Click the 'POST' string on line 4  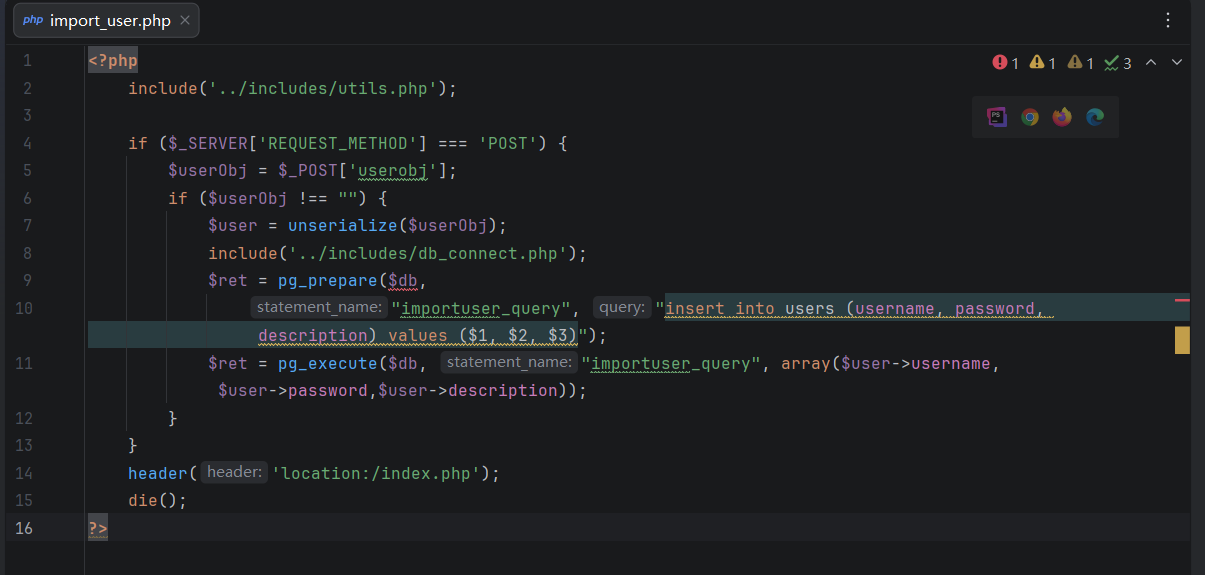tap(508, 143)
